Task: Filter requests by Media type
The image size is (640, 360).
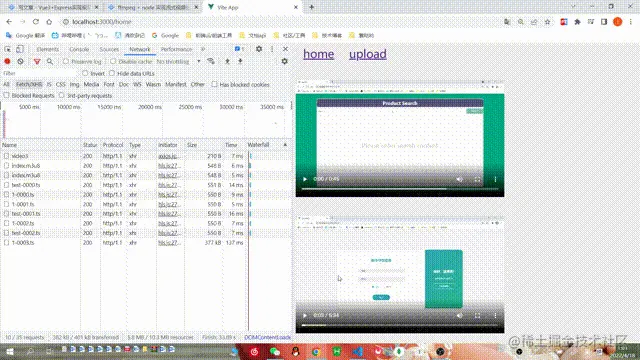Action: point(91,84)
